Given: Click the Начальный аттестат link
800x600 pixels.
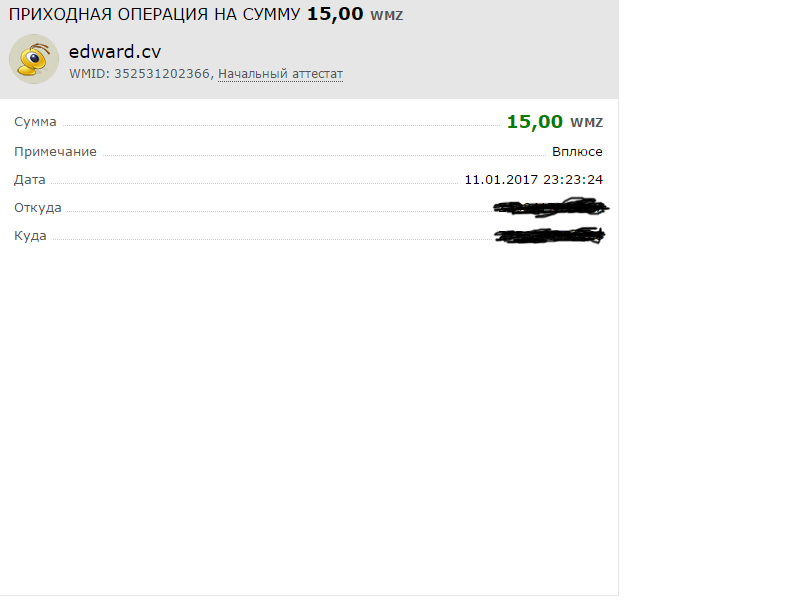Looking at the screenshot, I should click(280, 74).
